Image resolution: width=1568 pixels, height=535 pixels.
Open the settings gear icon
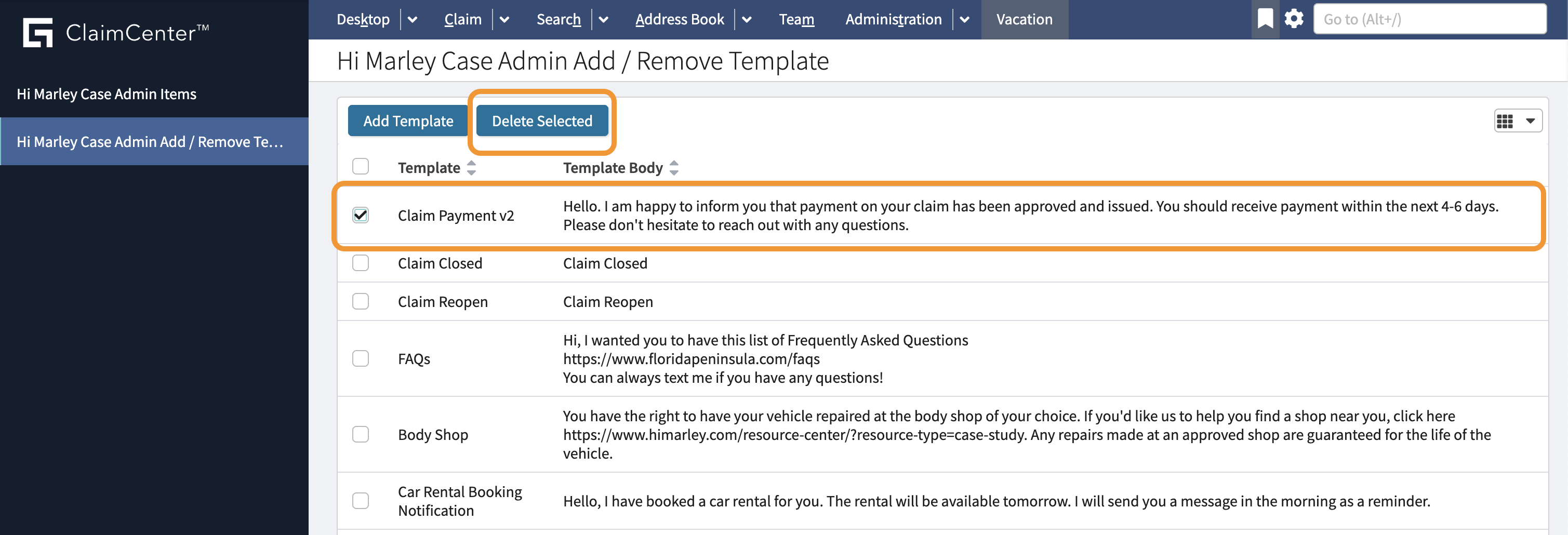point(1294,19)
